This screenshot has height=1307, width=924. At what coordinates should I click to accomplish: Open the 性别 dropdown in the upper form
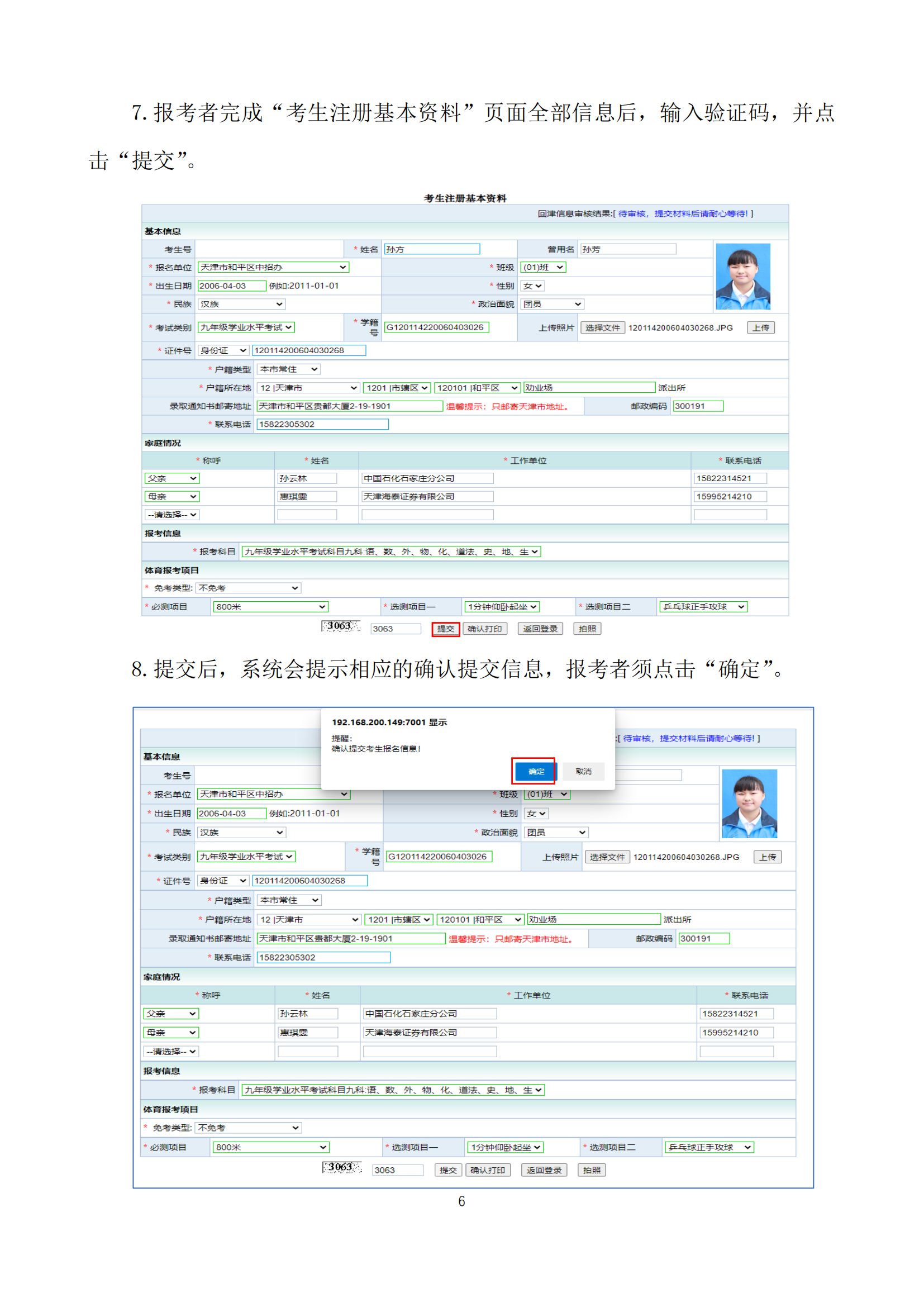(532, 286)
